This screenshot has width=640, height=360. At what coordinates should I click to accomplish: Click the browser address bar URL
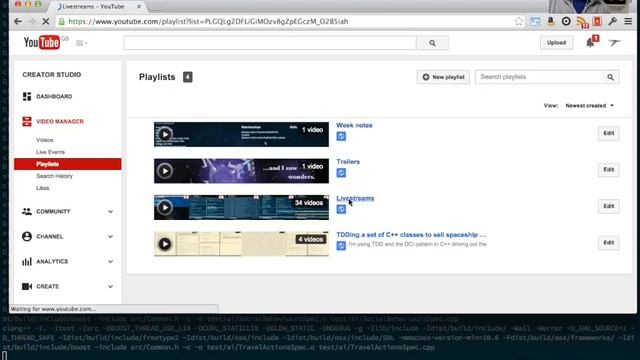pyautogui.click(x=208, y=22)
